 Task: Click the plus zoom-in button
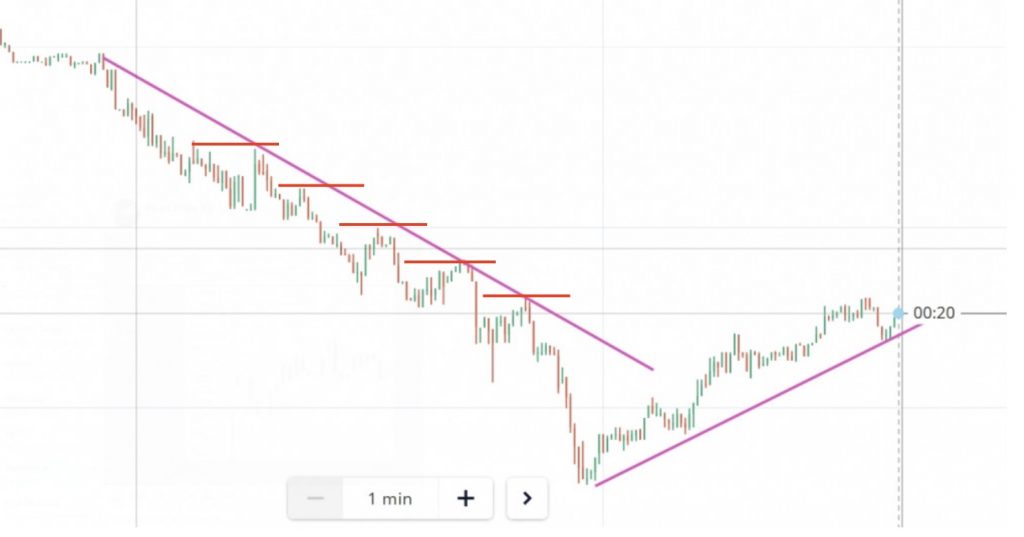465,498
